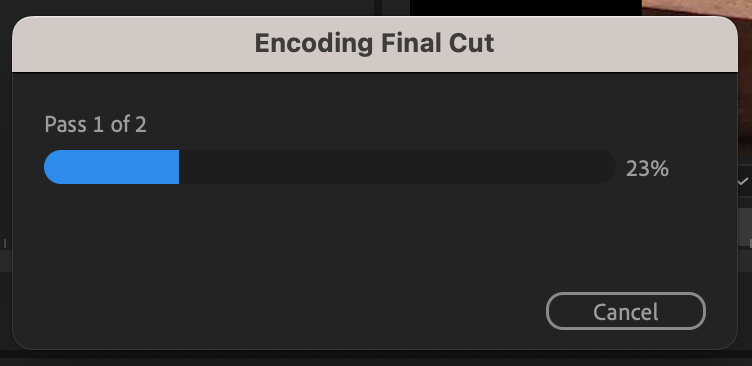Viewport: 752px width, 366px height.
Task: Click the panel divider above the dialog
Action: tap(378, 8)
